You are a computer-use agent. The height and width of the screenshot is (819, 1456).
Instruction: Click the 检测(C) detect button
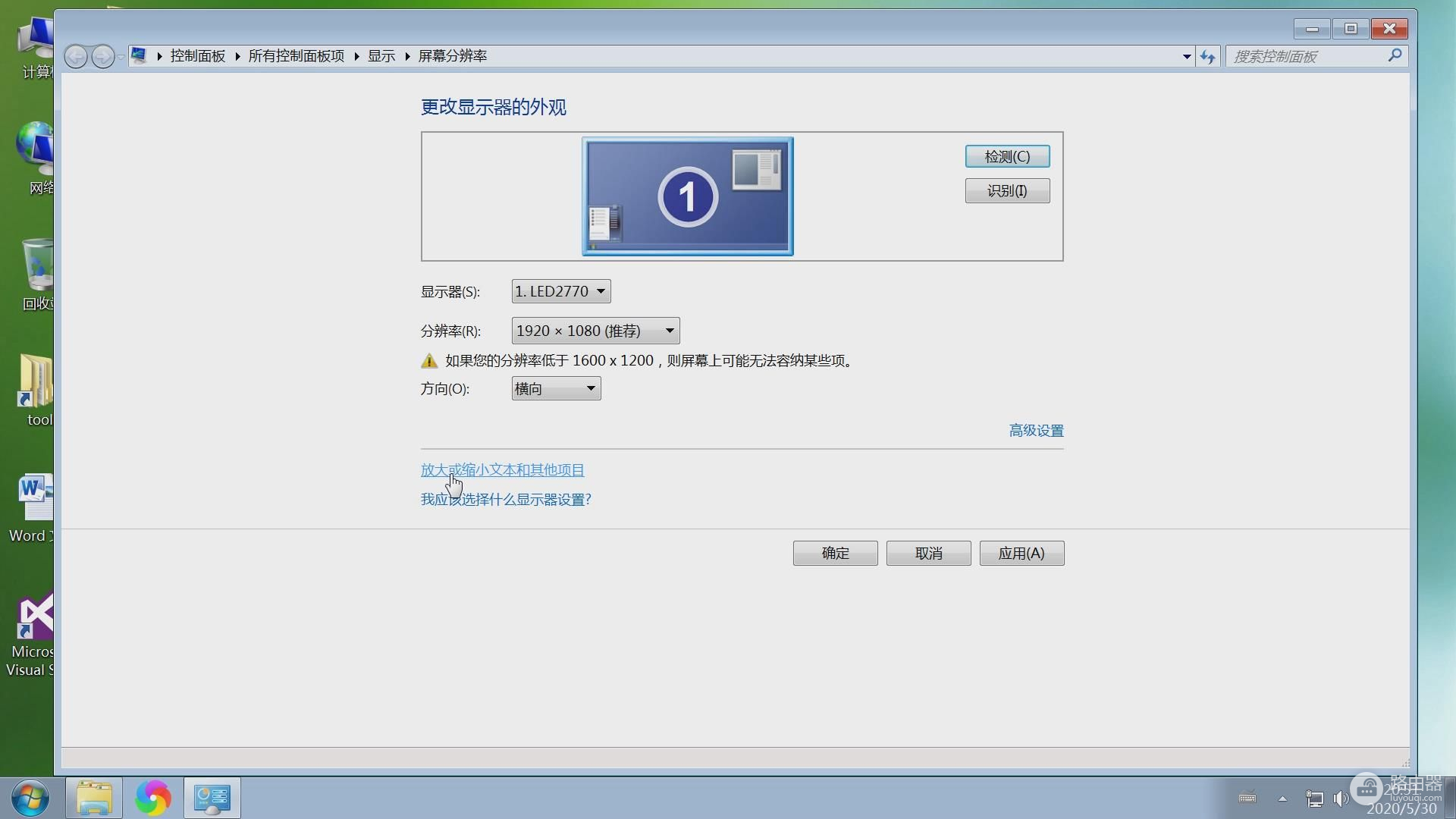pos(1007,156)
